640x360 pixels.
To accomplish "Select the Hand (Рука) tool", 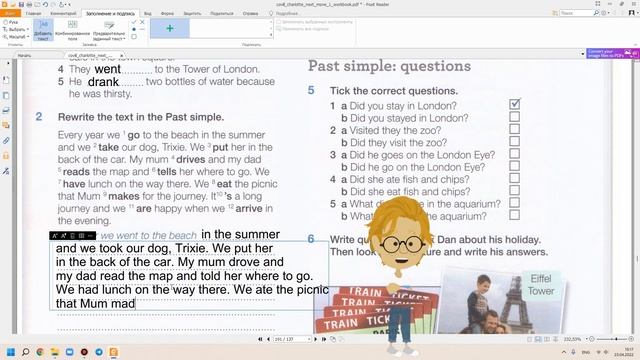I will pos(11,22).
